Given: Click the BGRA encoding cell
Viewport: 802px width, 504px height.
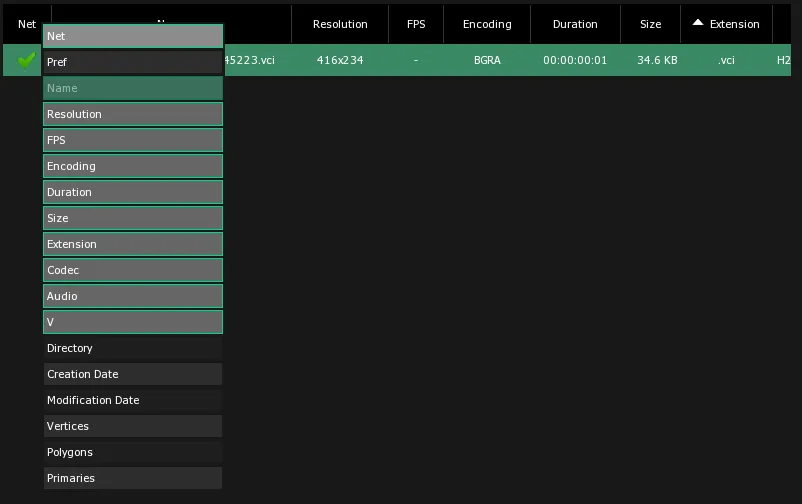Looking at the screenshot, I should click(x=487, y=60).
